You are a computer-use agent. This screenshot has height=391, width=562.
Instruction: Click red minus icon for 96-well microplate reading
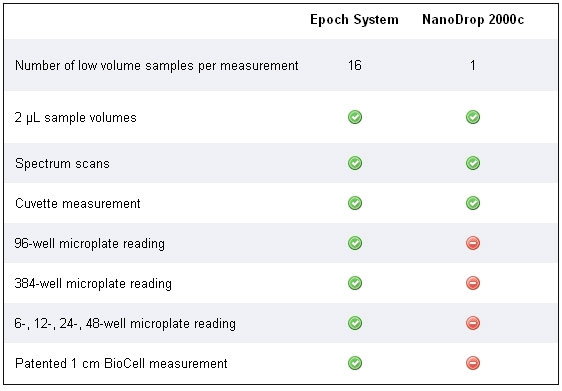point(473,243)
